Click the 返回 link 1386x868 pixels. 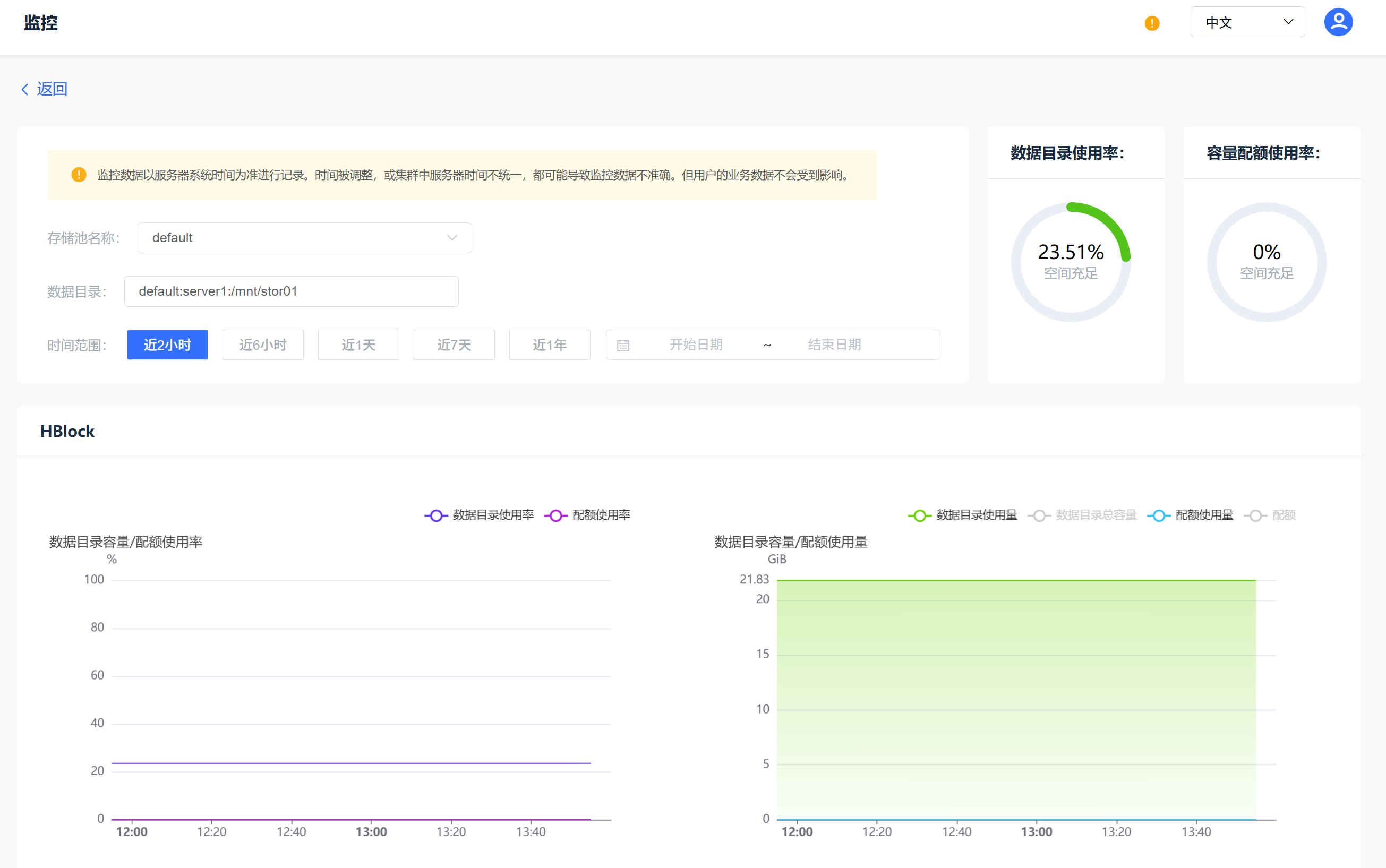(x=52, y=89)
